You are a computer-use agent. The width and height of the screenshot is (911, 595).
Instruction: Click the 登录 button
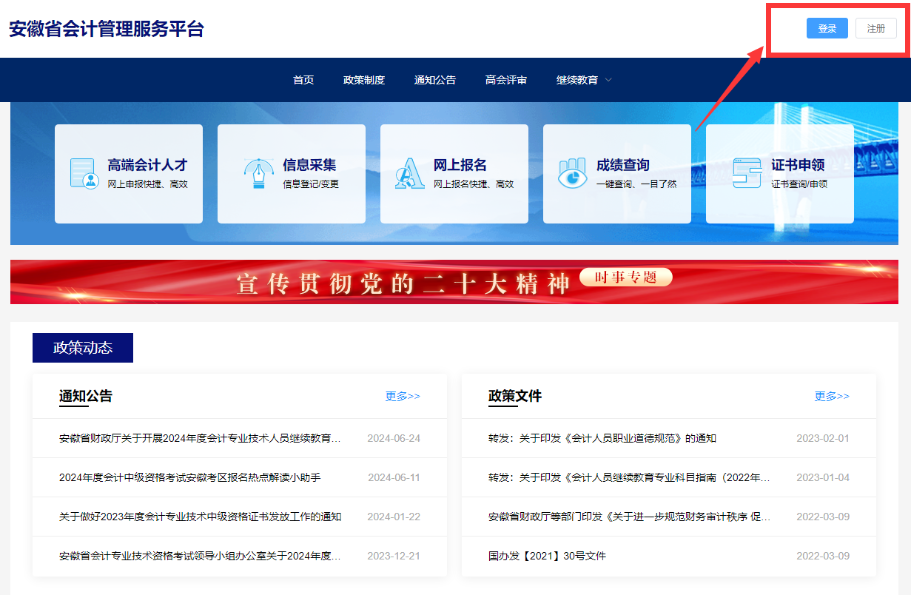[826, 27]
